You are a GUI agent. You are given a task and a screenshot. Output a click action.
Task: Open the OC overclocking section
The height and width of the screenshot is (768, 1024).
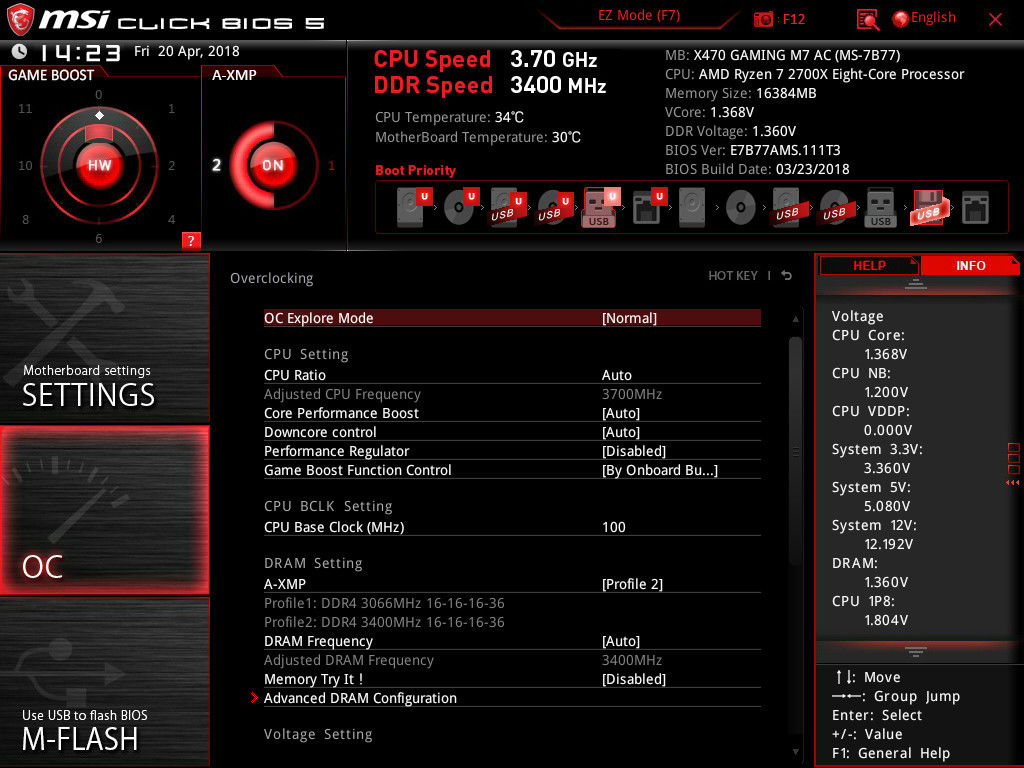tap(104, 511)
